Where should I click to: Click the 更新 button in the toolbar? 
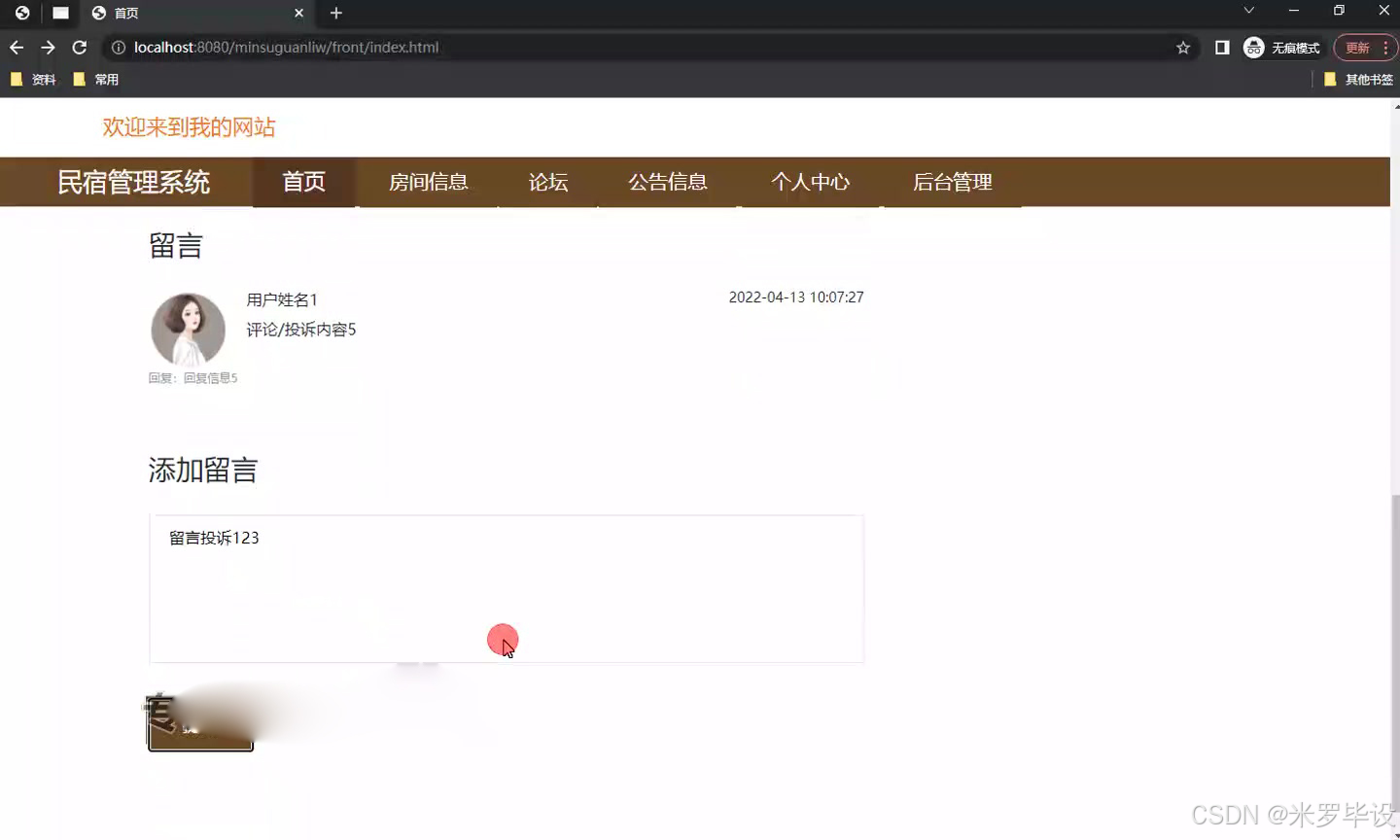click(x=1359, y=47)
